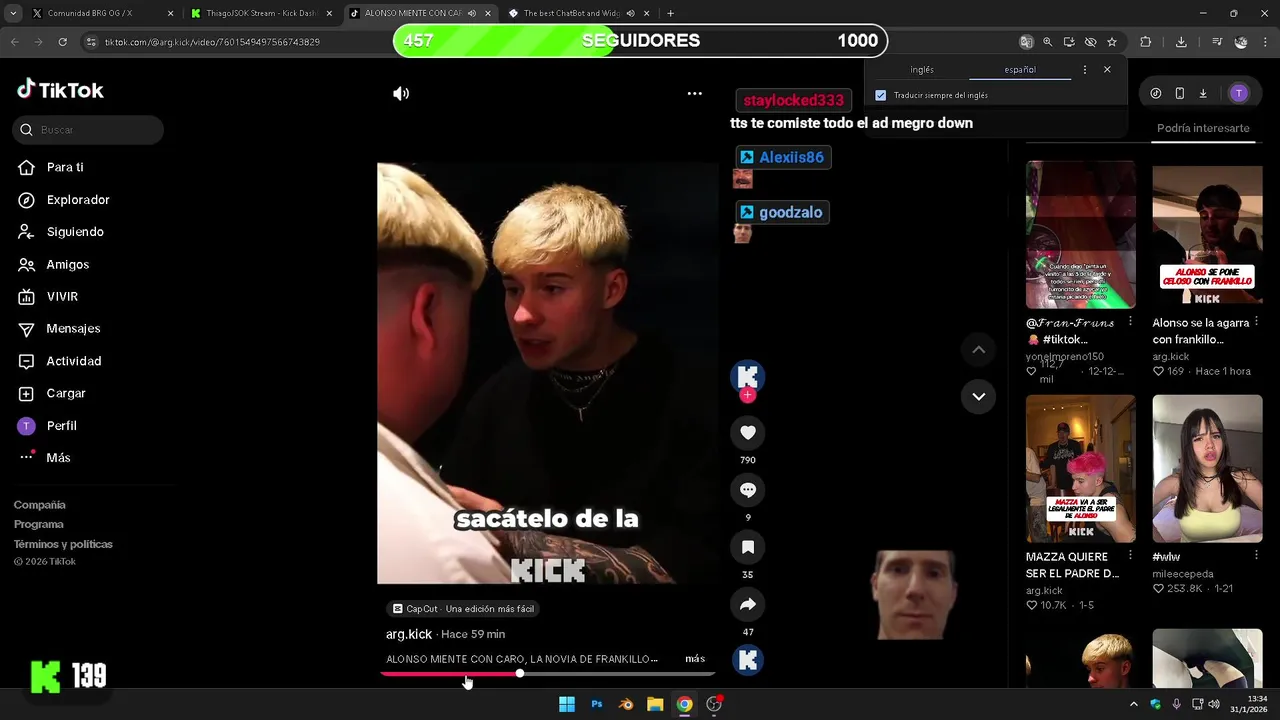Toggle 'Traducir siempre del inglés' checkbox

click(x=880, y=95)
